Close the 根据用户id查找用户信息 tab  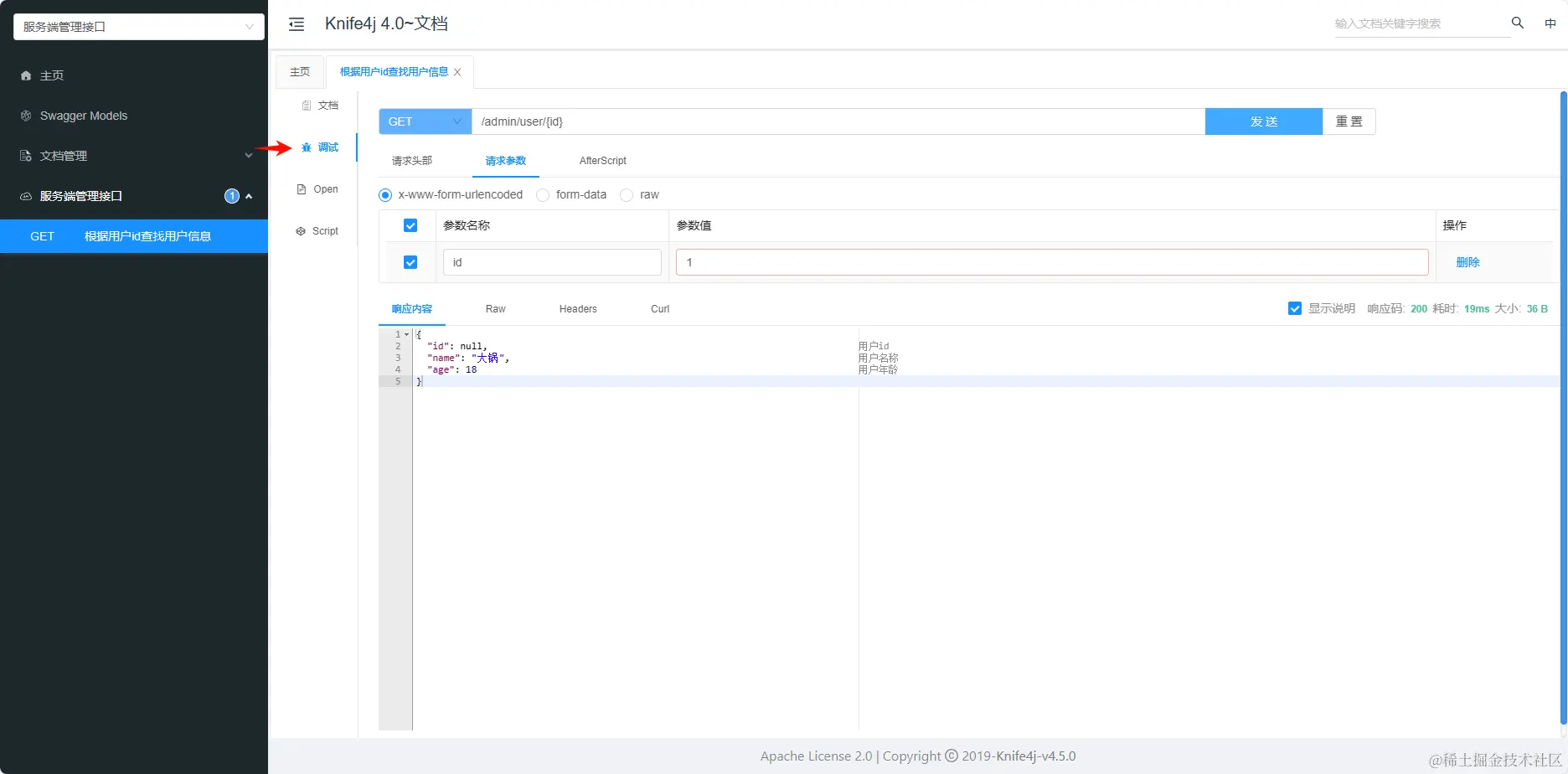(457, 72)
